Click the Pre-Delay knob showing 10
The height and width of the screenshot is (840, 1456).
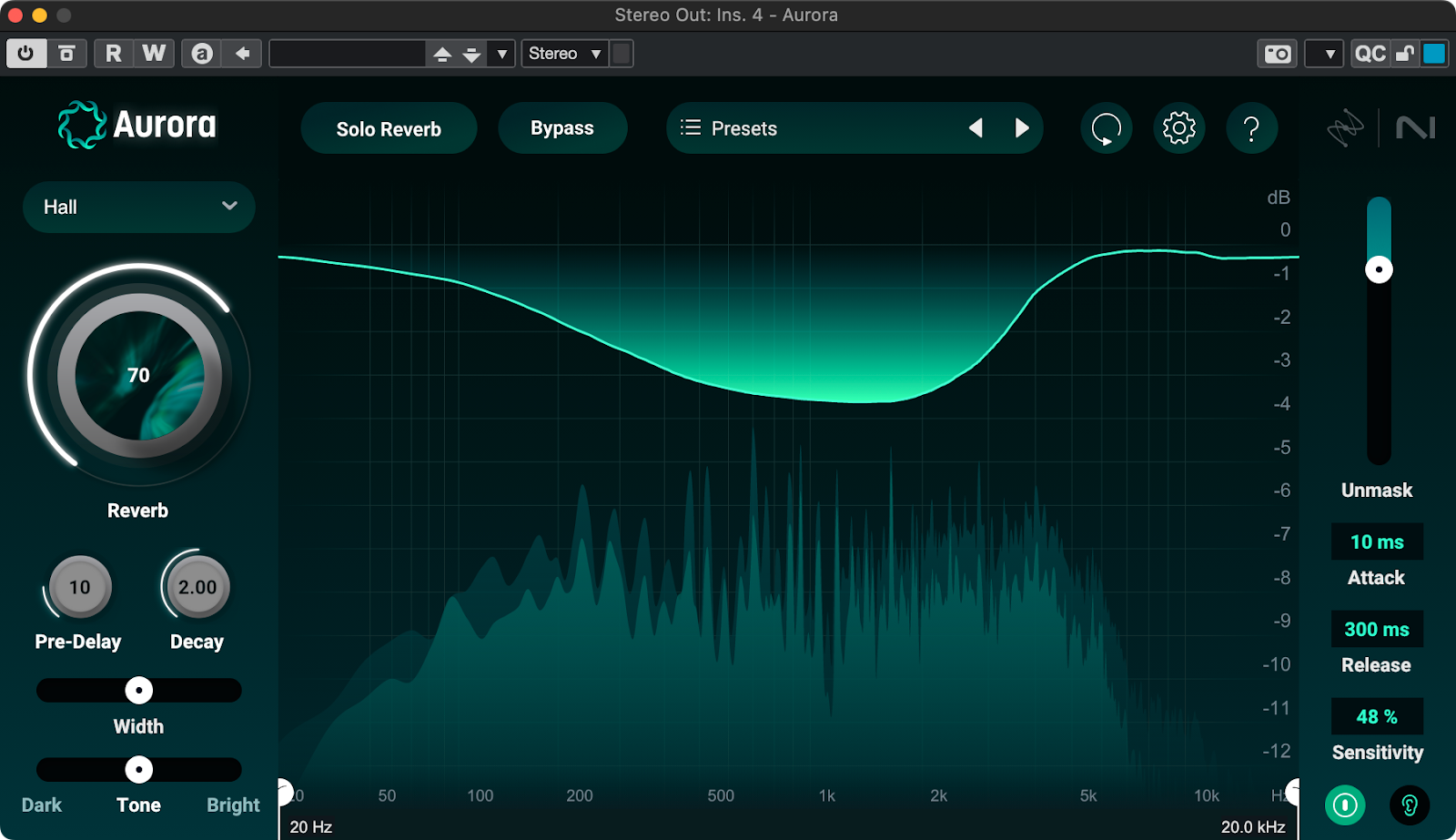(x=80, y=587)
